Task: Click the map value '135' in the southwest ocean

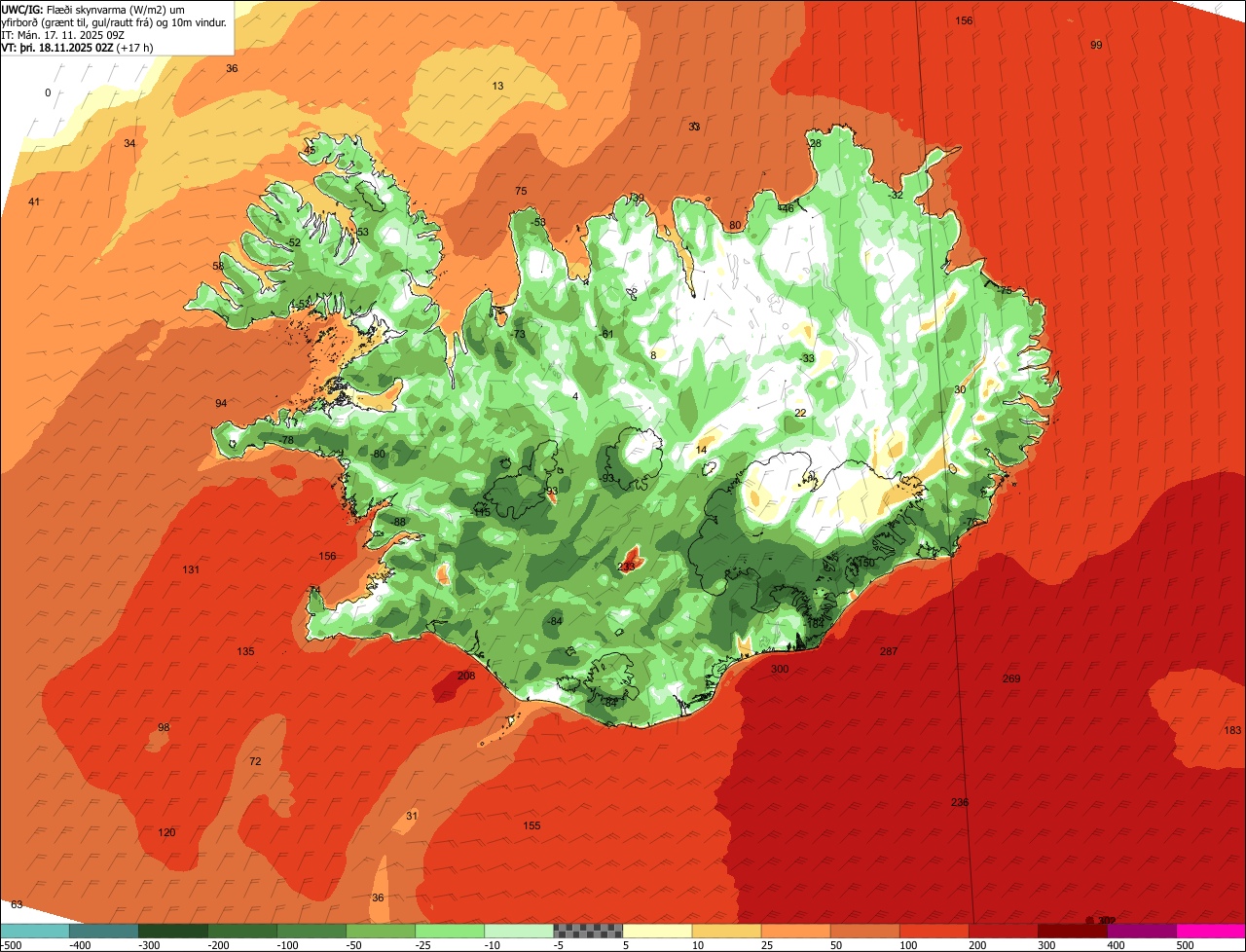Action: 245,651
